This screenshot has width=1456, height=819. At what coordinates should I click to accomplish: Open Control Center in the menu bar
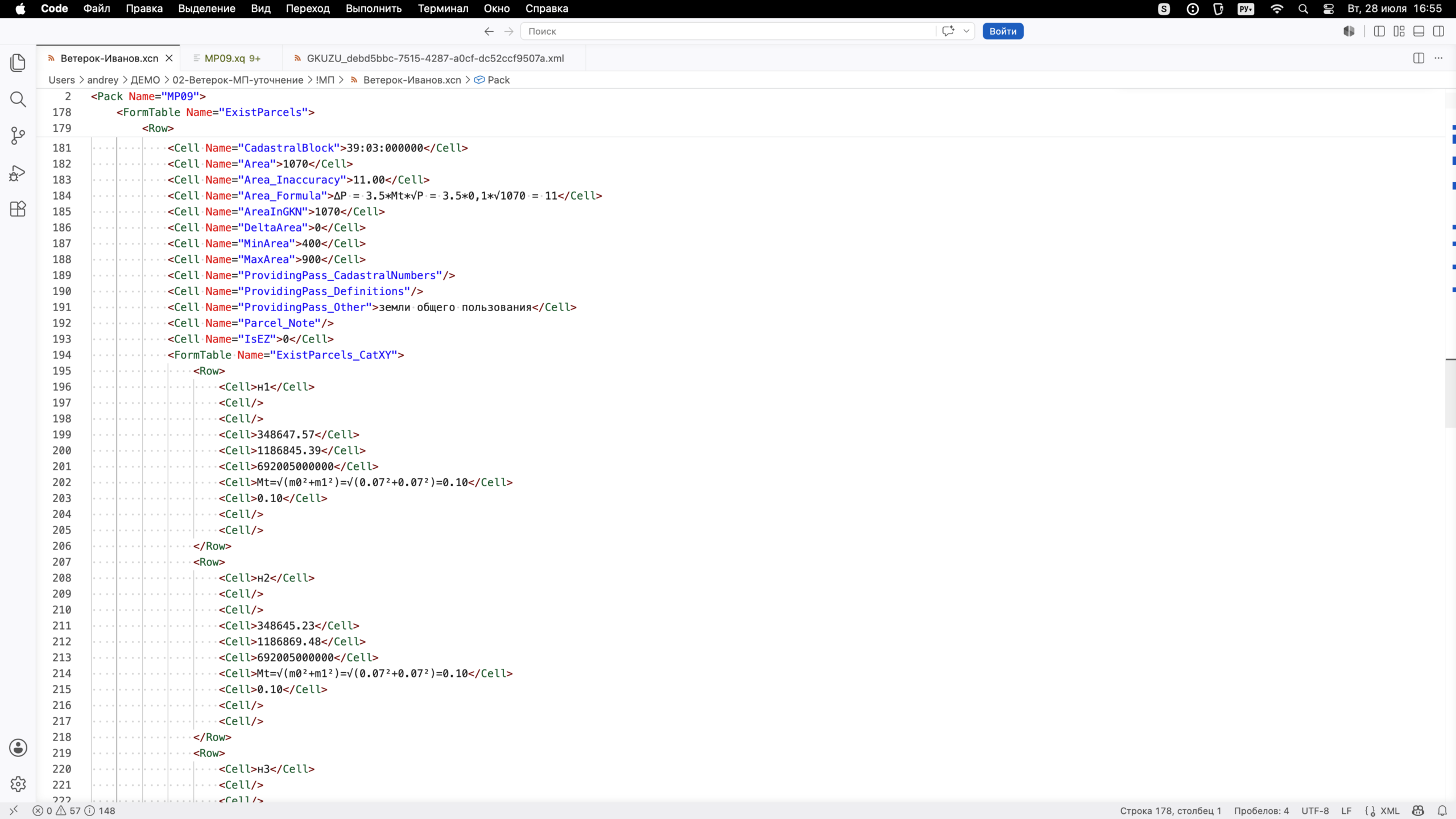(1329, 9)
